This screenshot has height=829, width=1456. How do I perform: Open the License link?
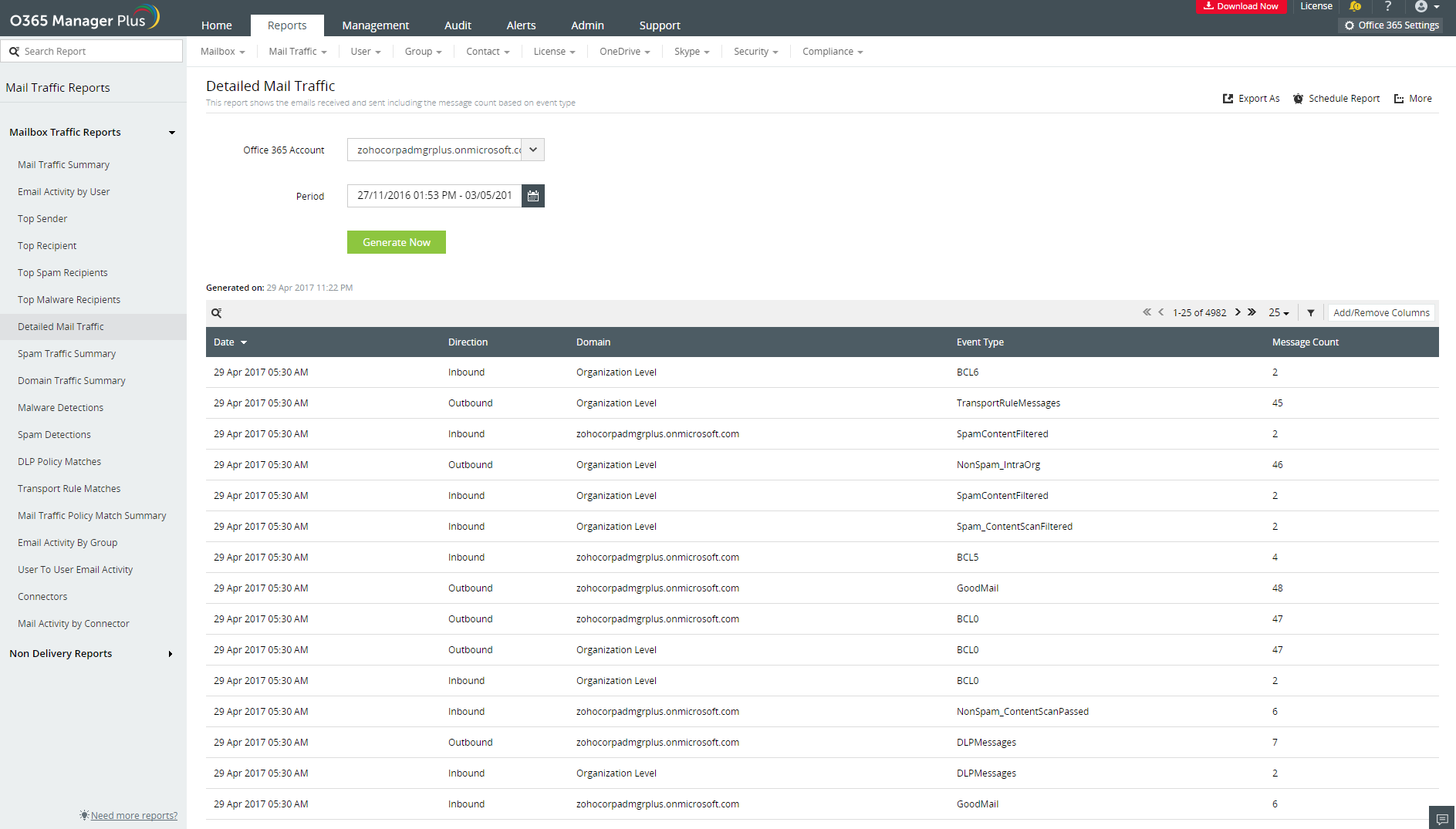[1316, 6]
